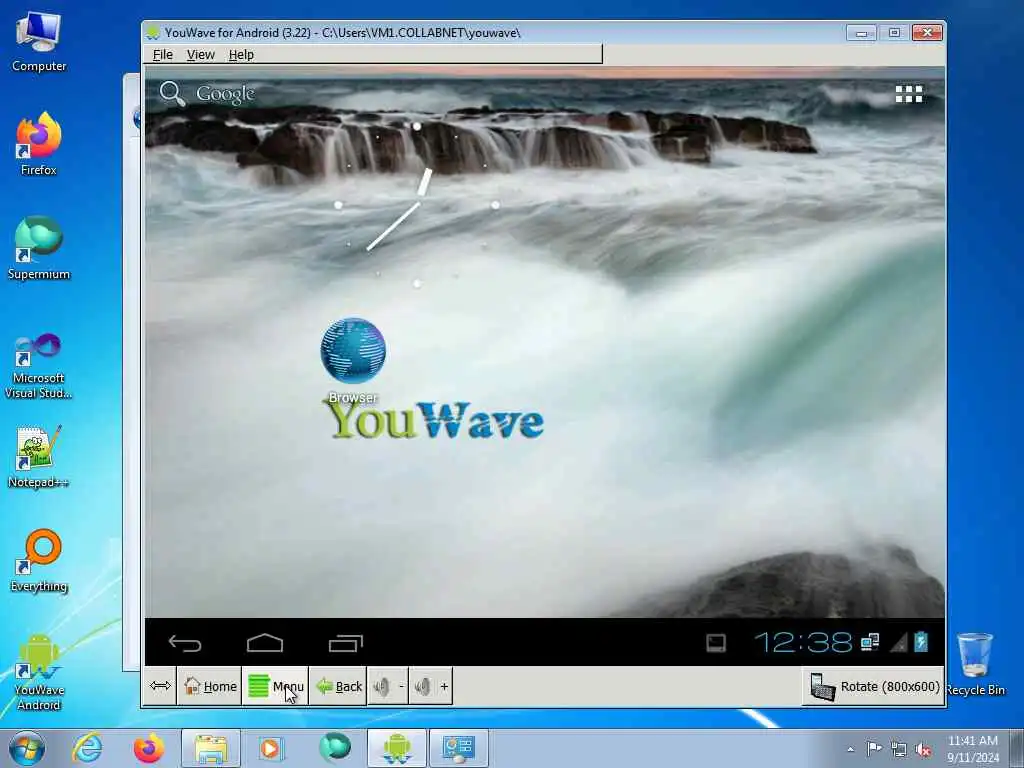Tap the analog clock widget
The height and width of the screenshot is (768, 1024).
click(417, 205)
